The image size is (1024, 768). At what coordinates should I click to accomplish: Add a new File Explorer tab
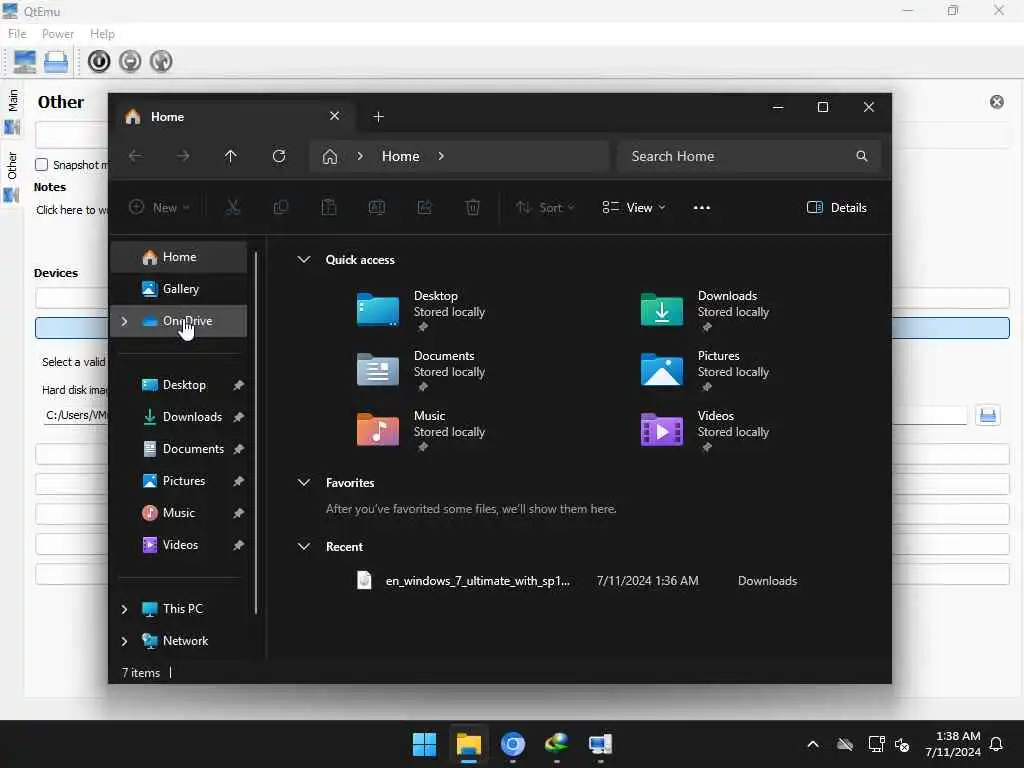coord(378,117)
